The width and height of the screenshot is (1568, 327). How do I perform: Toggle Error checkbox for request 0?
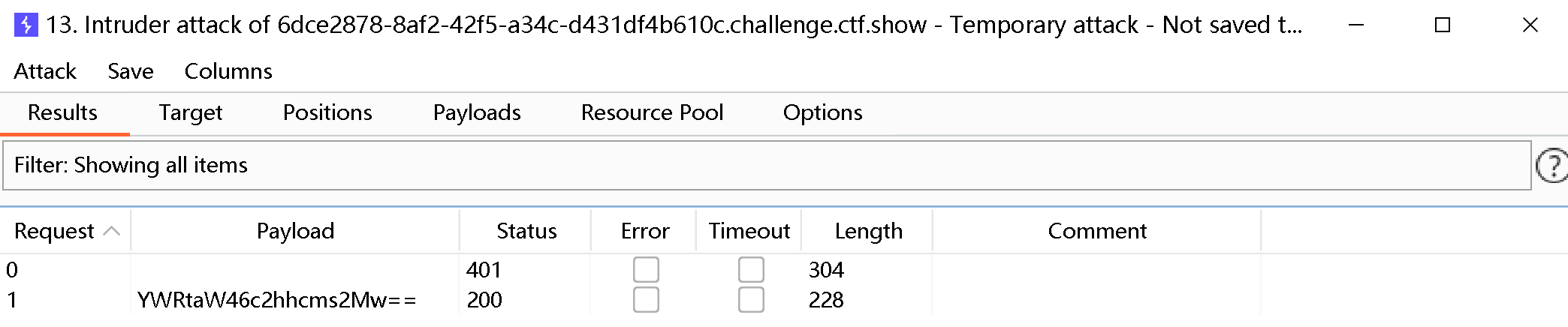pos(646,270)
